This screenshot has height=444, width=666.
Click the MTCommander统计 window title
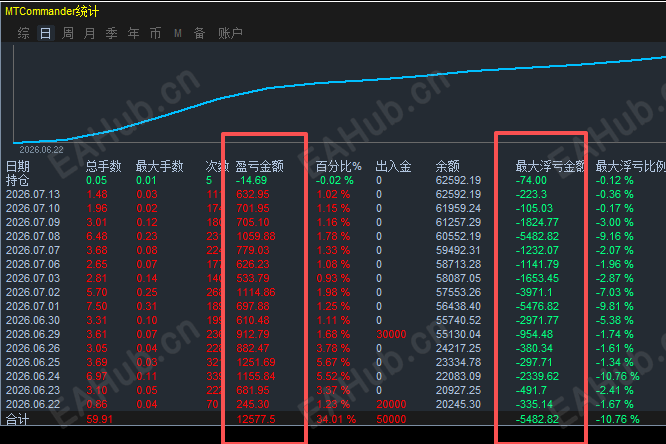coord(52,11)
